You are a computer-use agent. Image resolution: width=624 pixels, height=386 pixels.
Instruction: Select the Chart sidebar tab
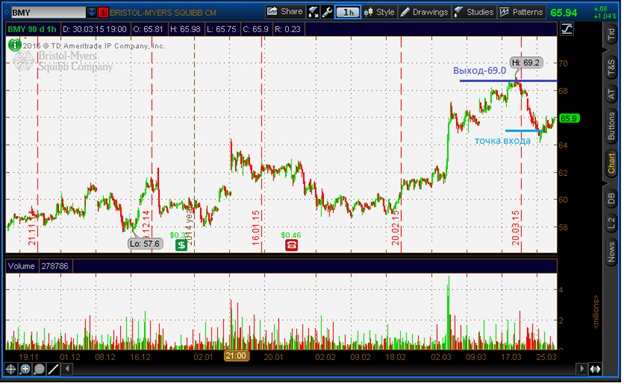pos(611,163)
